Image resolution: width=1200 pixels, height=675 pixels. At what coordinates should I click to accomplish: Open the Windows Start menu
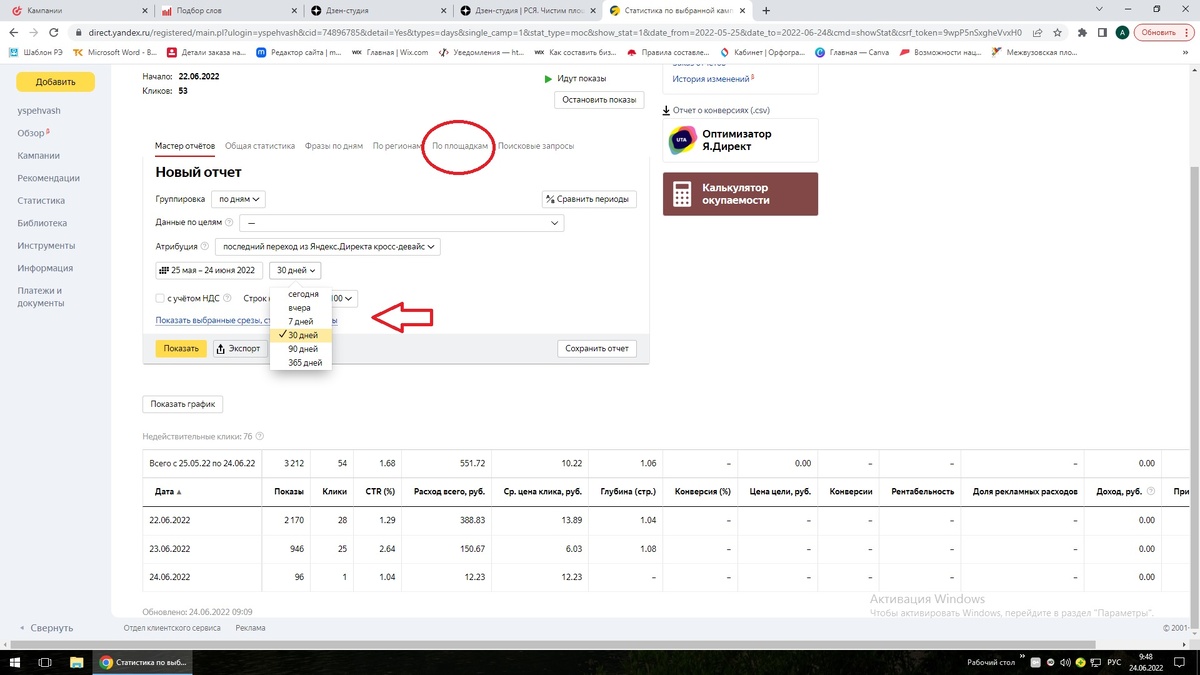pos(16,662)
